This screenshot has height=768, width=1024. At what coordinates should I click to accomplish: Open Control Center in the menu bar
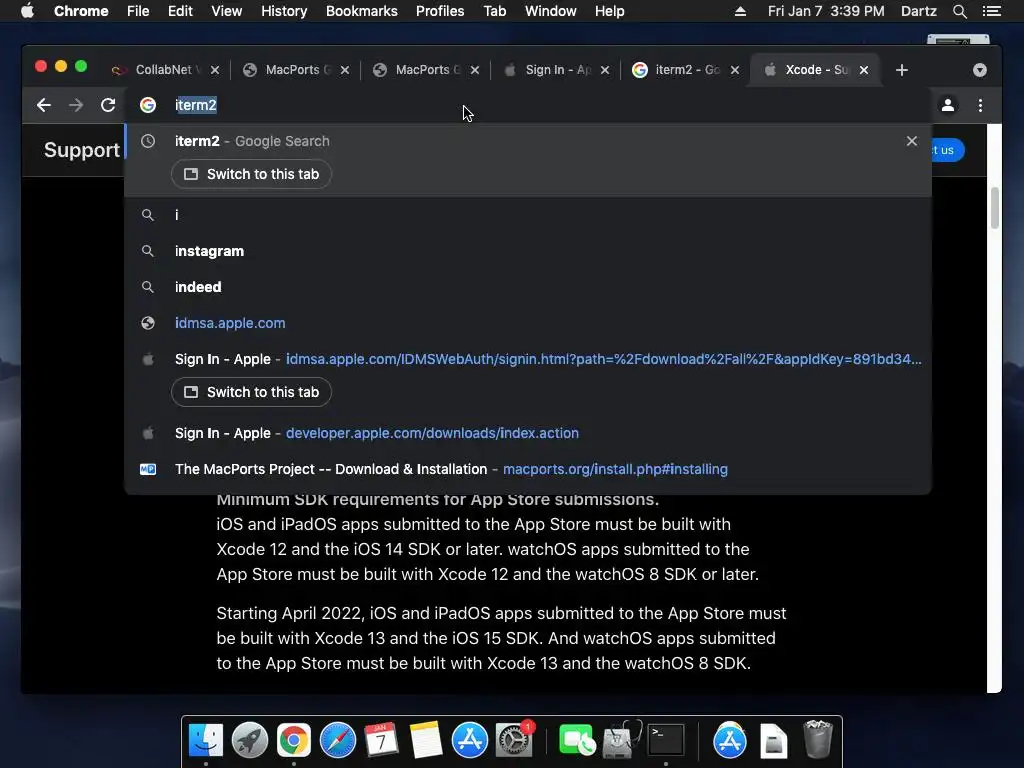coord(991,11)
